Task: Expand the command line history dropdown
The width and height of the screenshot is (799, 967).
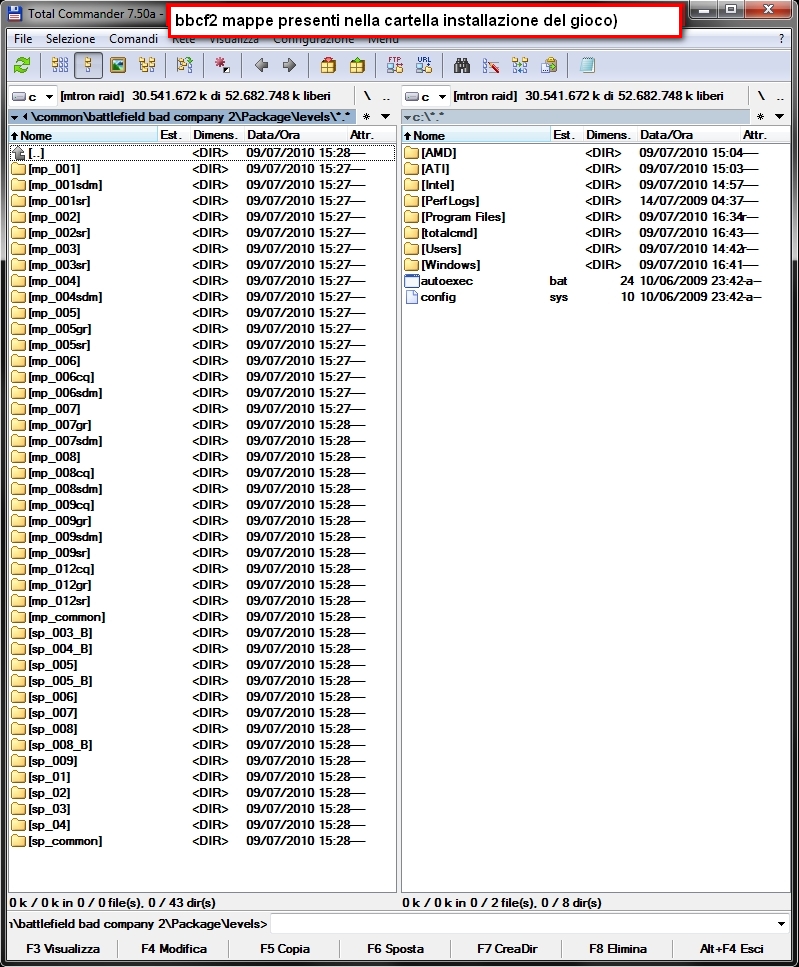Action: pos(781,924)
